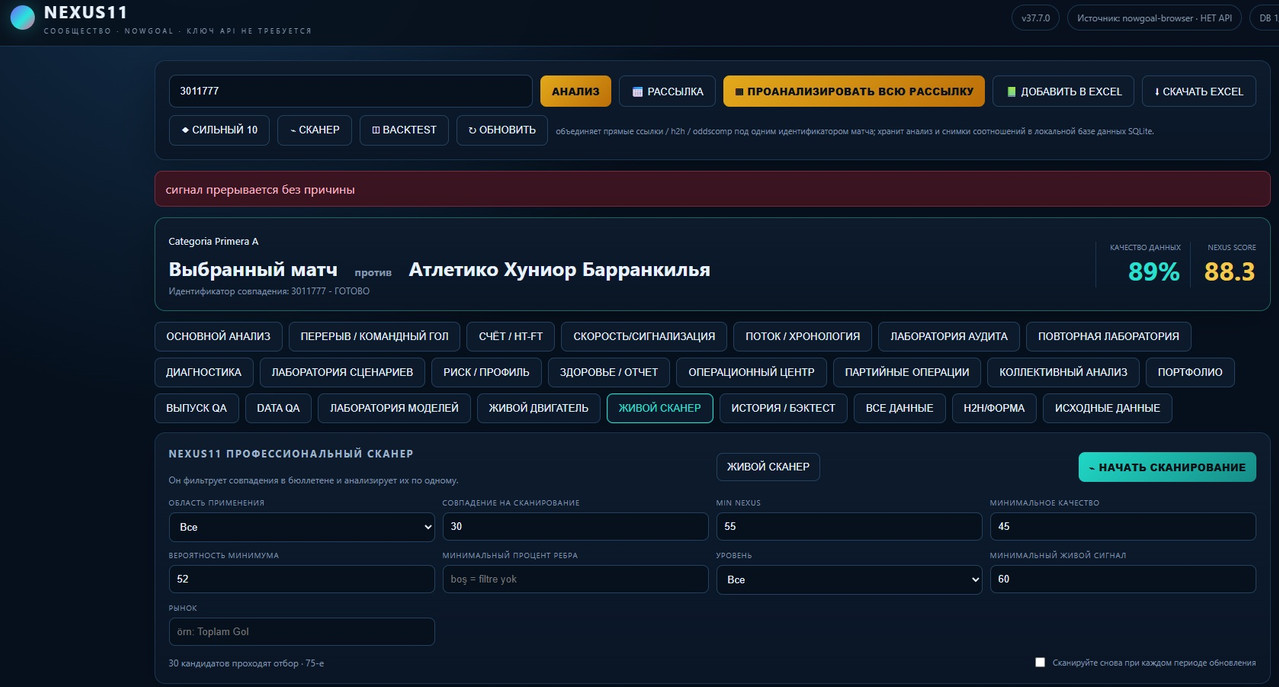Open the ОБЛАСТЬ ПРИМЕНЕНИЯ dropdown
The image size is (1279, 687).
(x=302, y=527)
